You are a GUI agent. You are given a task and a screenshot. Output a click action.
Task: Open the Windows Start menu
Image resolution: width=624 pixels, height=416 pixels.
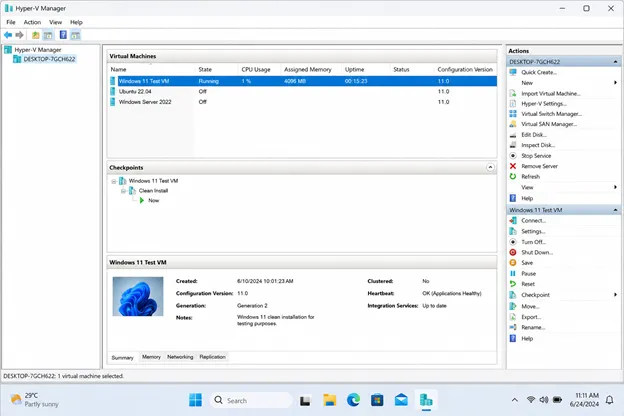195,400
